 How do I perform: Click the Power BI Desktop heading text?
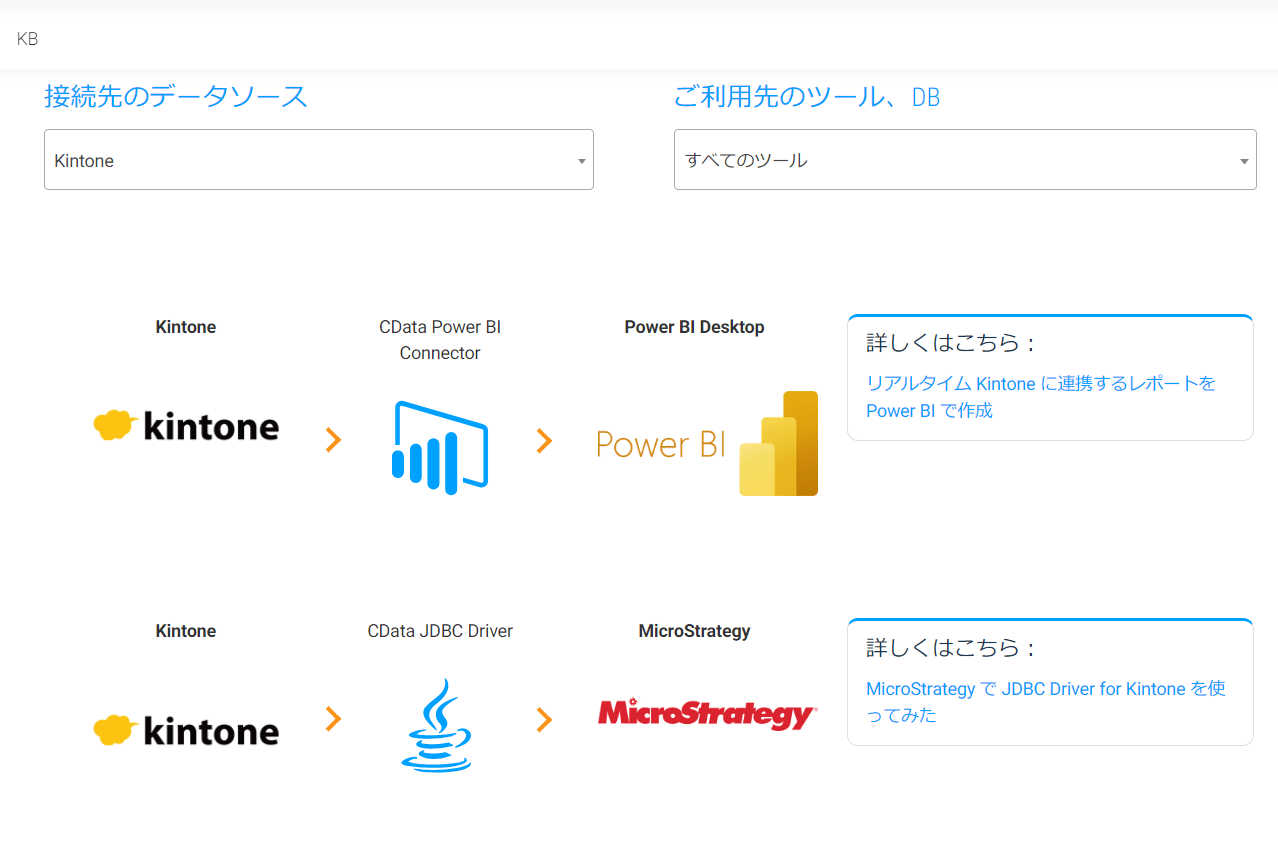[694, 327]
